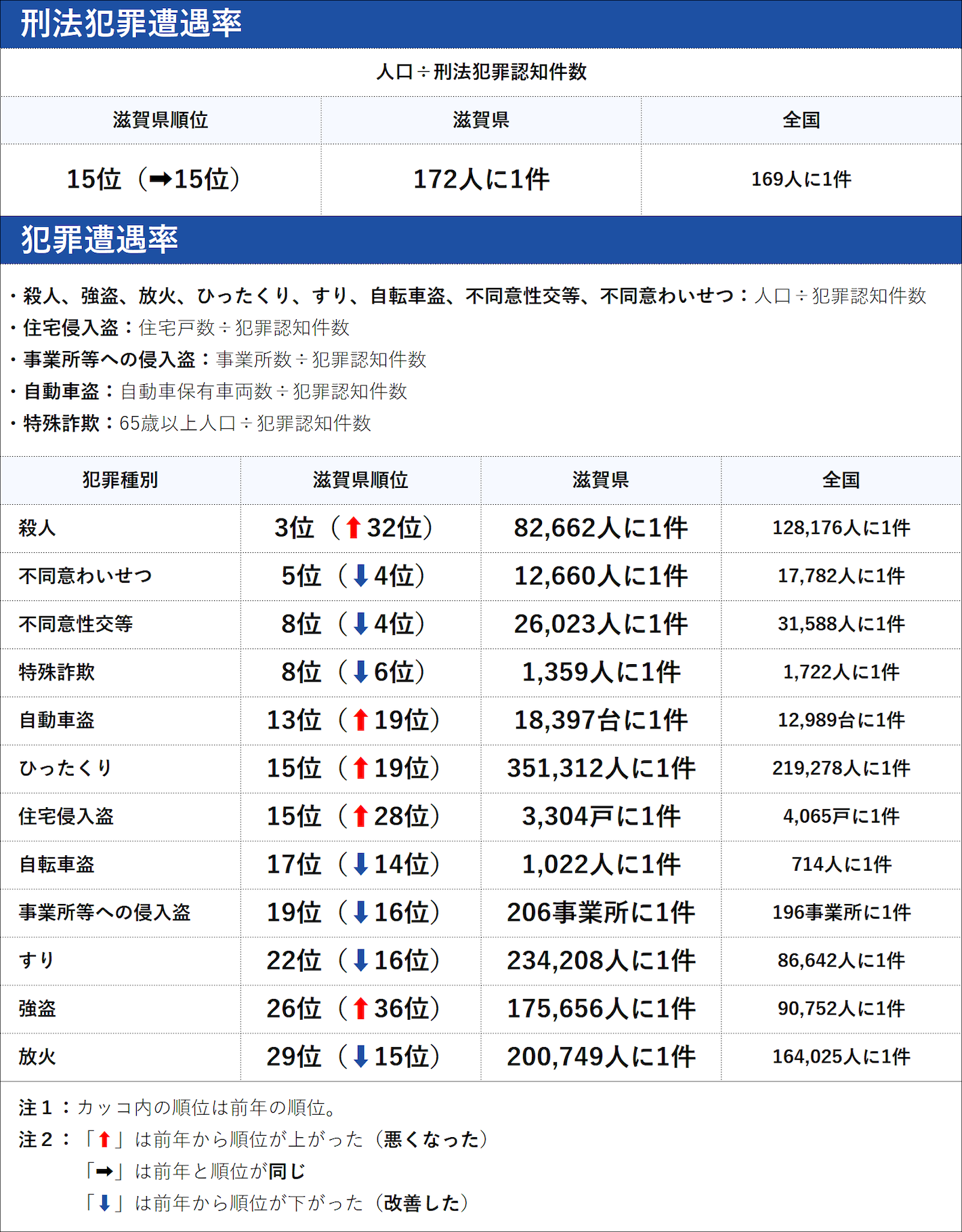Click the 1,359人に1件 cell
This screenshot has height=1232, width=962.
click(x=601, y=672)
